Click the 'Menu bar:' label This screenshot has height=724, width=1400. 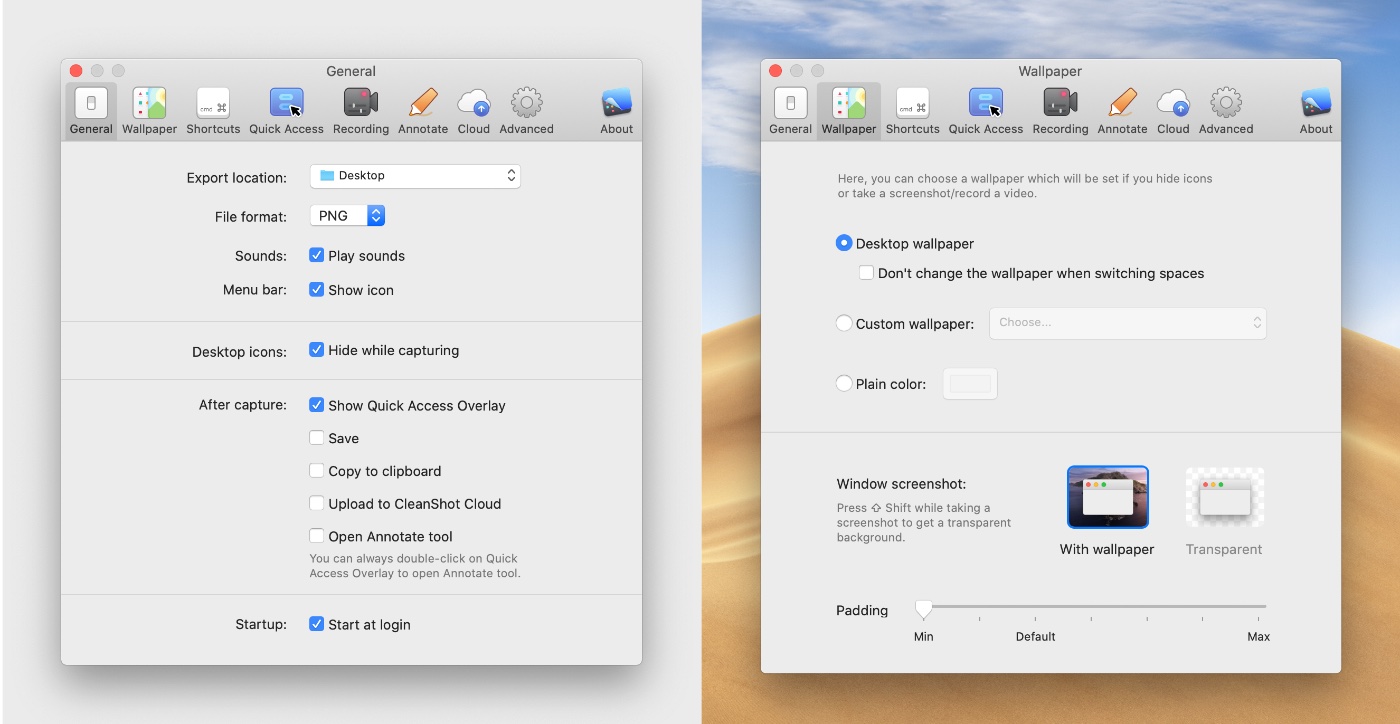(x=255, y=290)
